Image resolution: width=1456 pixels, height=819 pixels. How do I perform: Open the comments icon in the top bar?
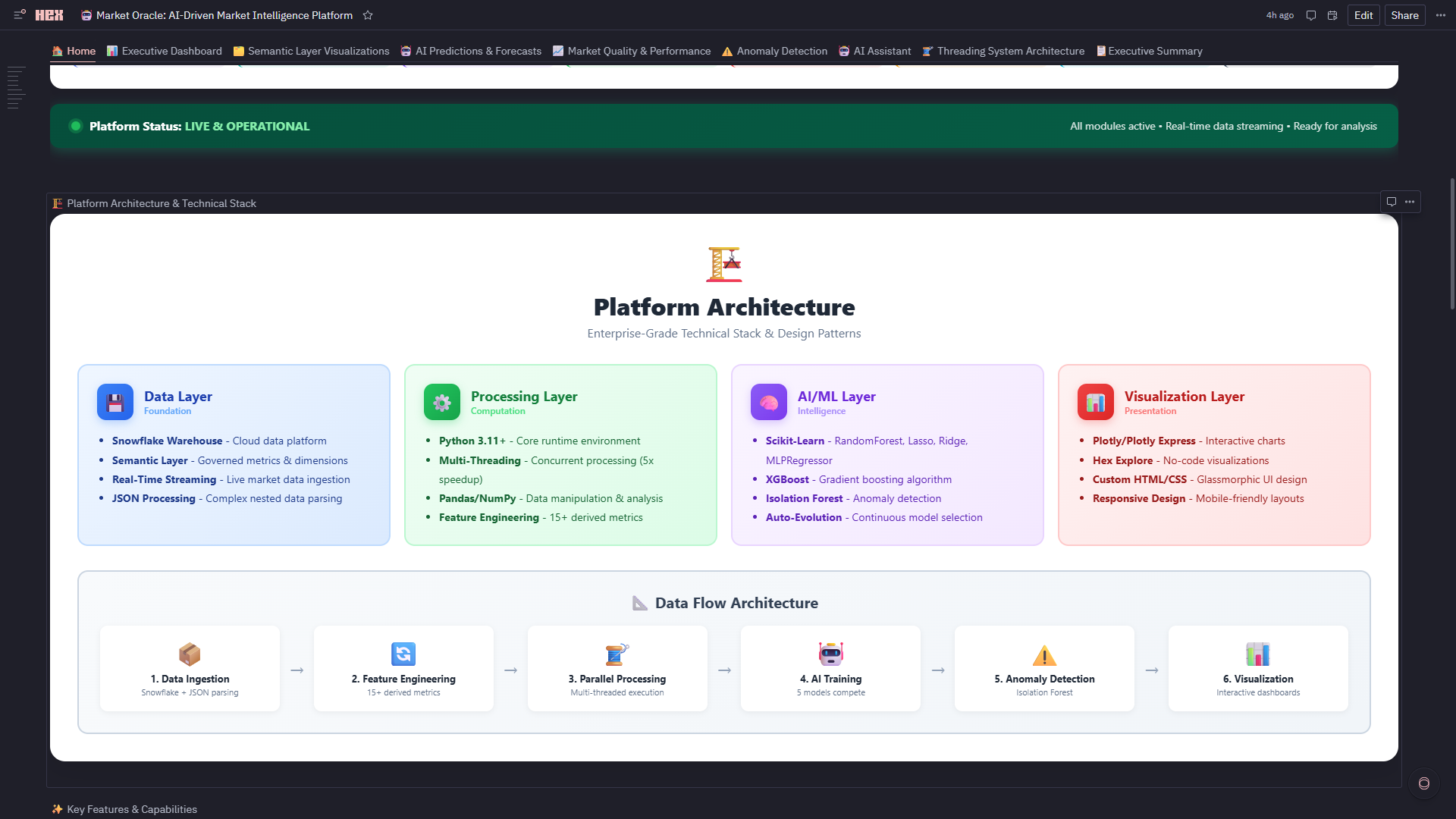tap(1310, 15)
